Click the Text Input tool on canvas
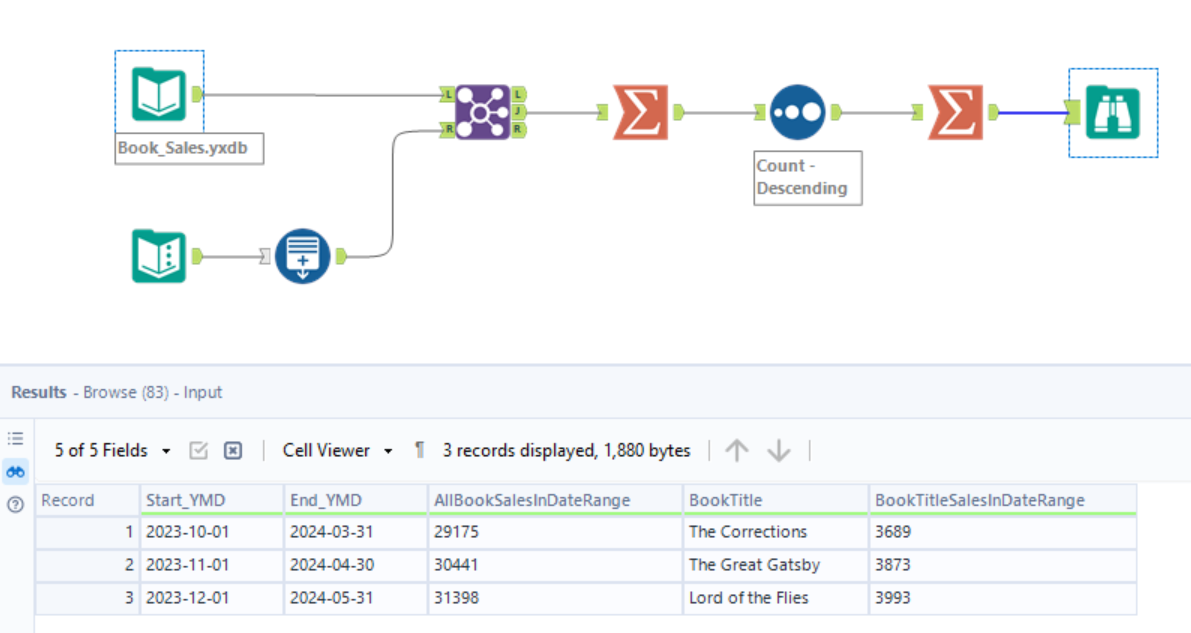 click(159, 256)
